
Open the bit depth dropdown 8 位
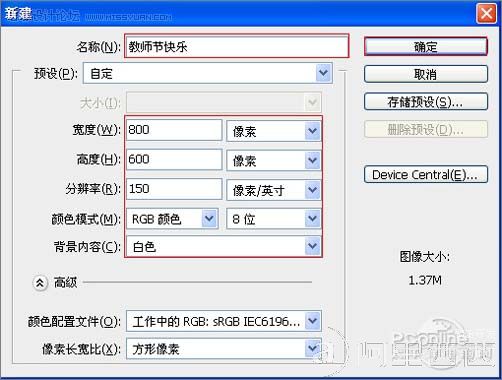274,219
